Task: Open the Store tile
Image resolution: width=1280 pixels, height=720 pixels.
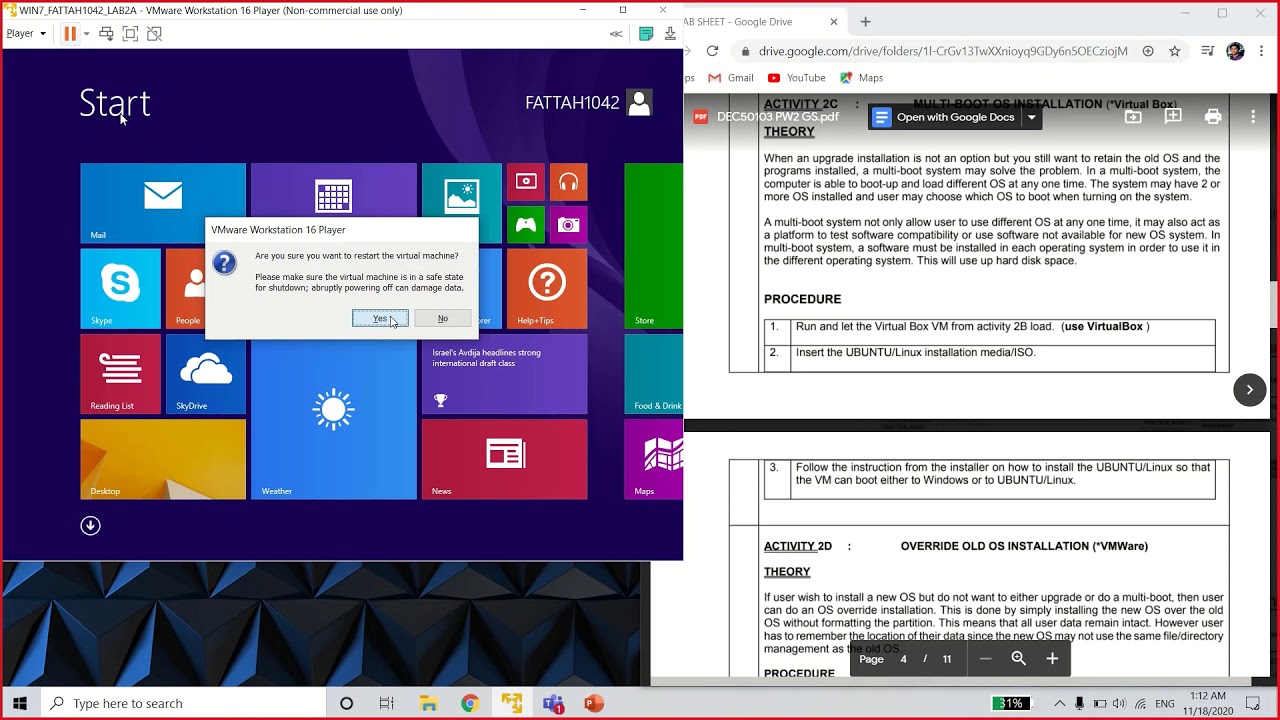Action: point(654,246)
